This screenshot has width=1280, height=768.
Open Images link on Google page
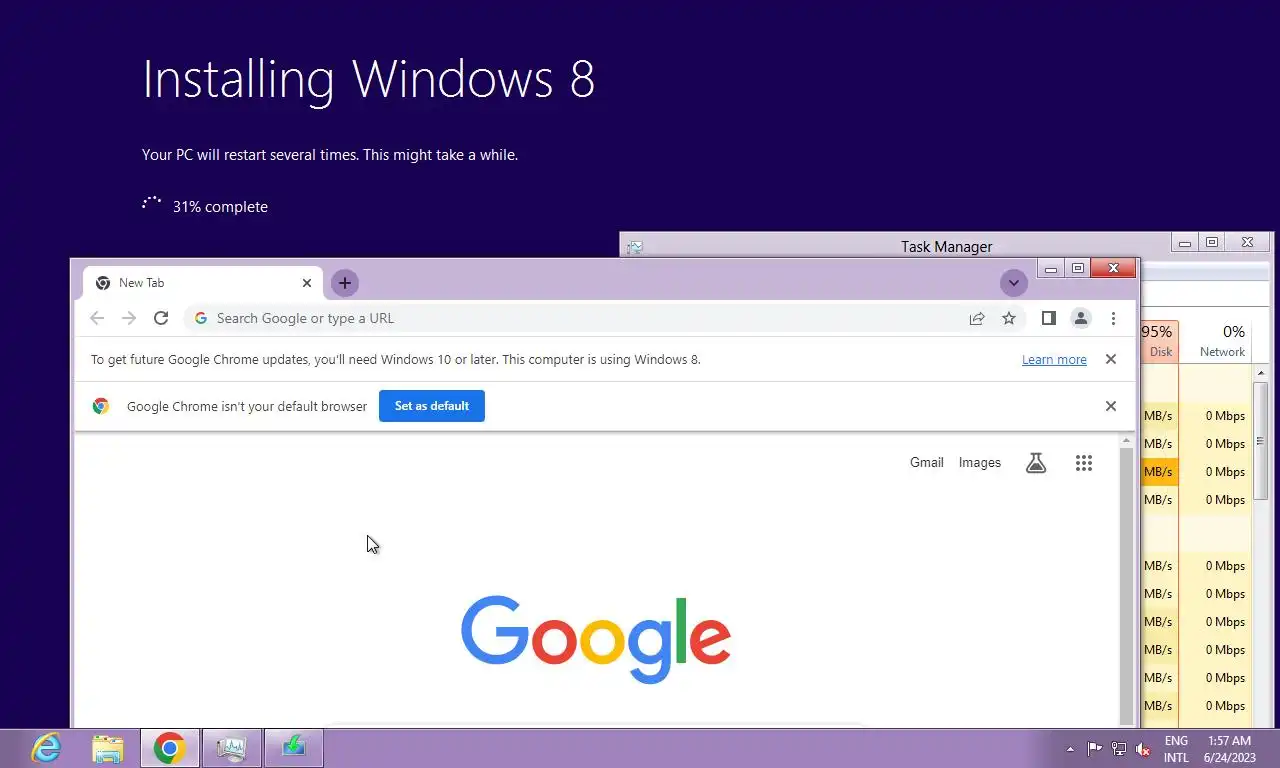click(980, 463)
